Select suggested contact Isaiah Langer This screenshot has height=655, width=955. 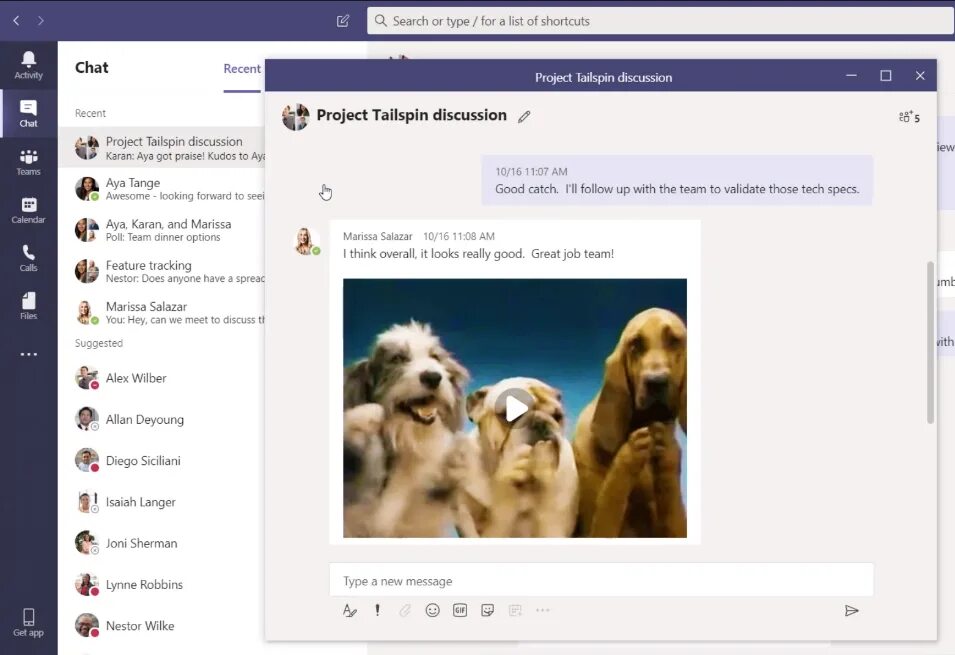[161, 502]
